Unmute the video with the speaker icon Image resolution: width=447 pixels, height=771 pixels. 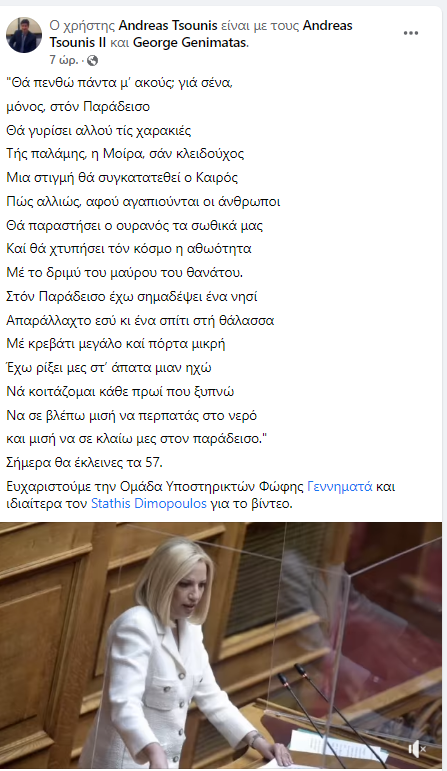coord(417,749)
